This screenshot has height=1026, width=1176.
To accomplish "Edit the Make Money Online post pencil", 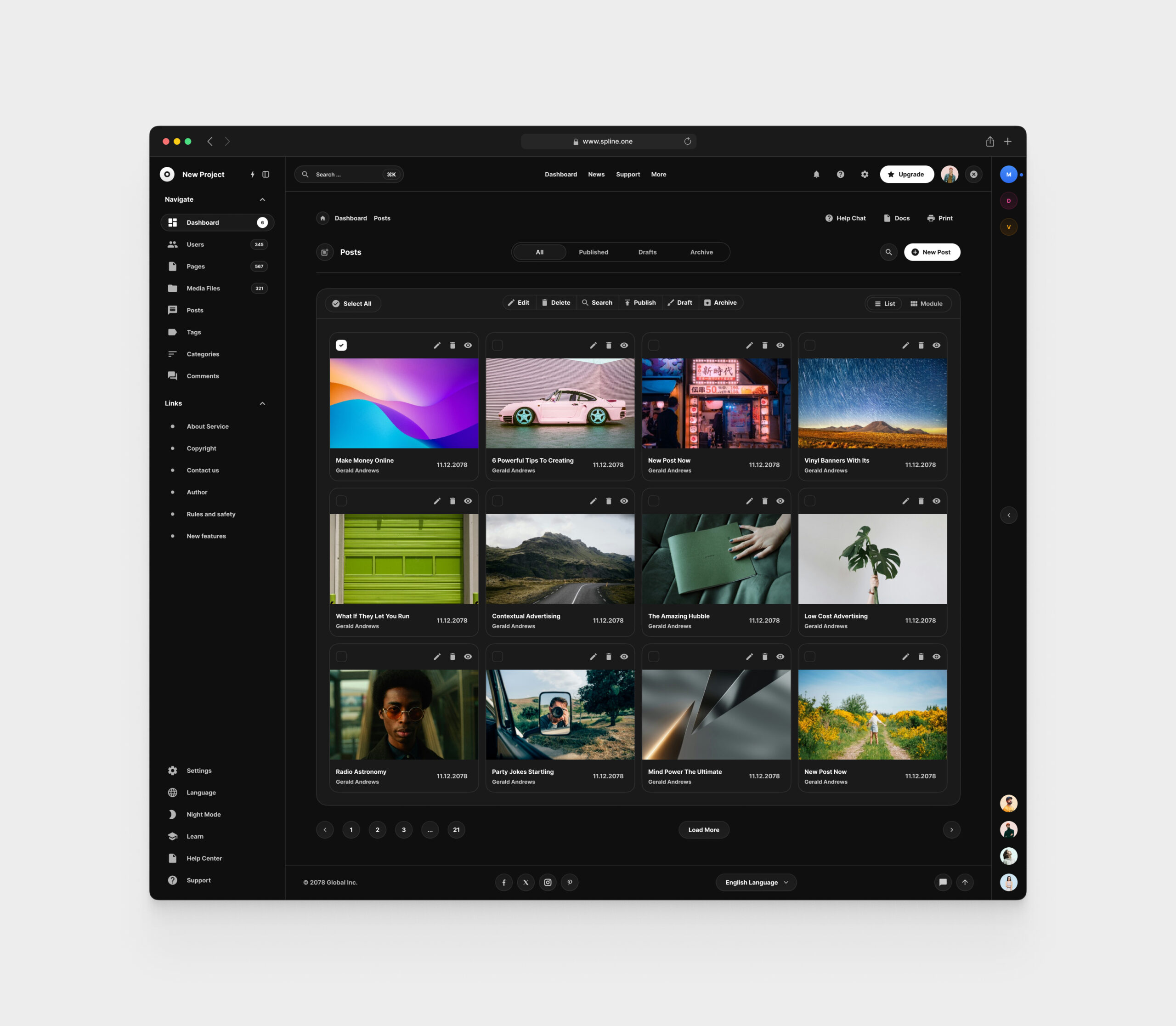I will tap(437, 345).
